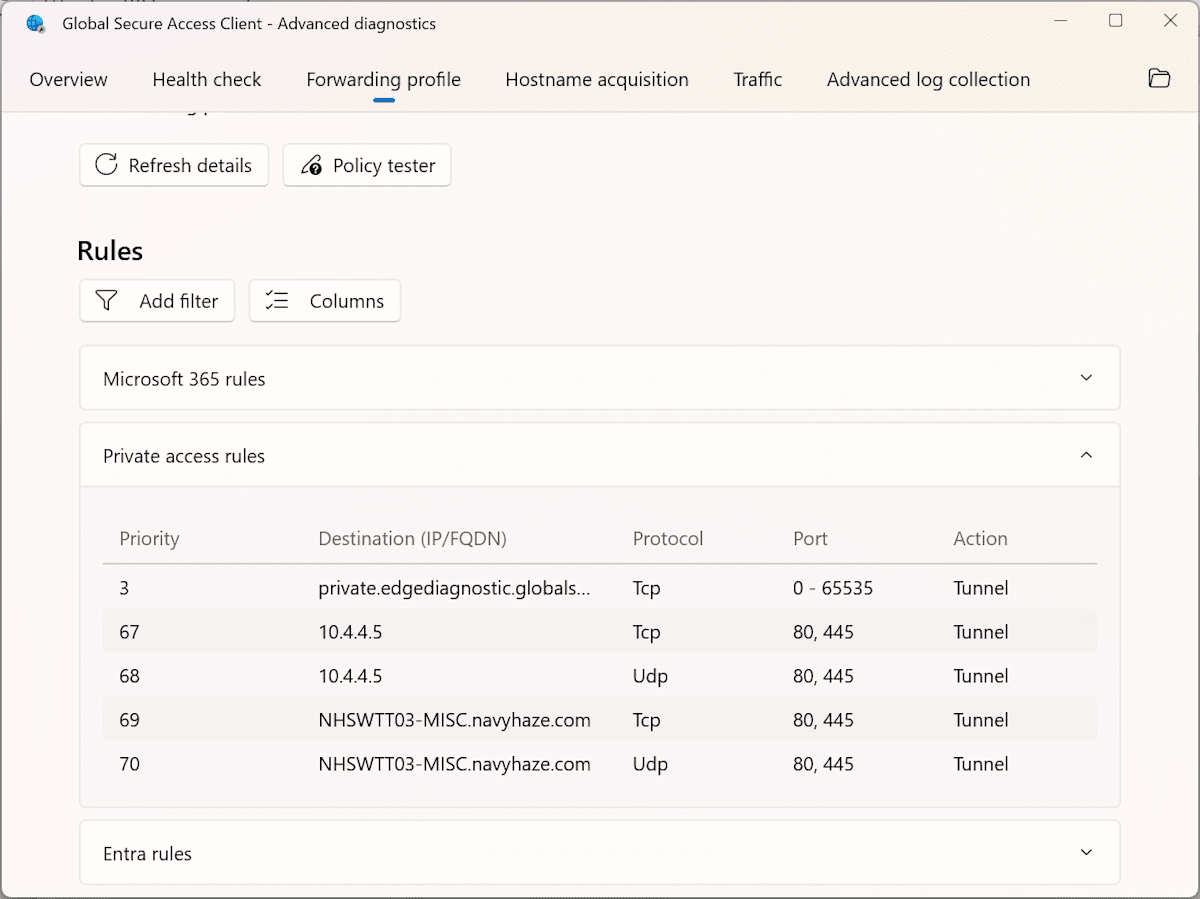
Task: Click NHSWTT03-MISC.navyhaze.com in row 69
Action: click(454, 720)
